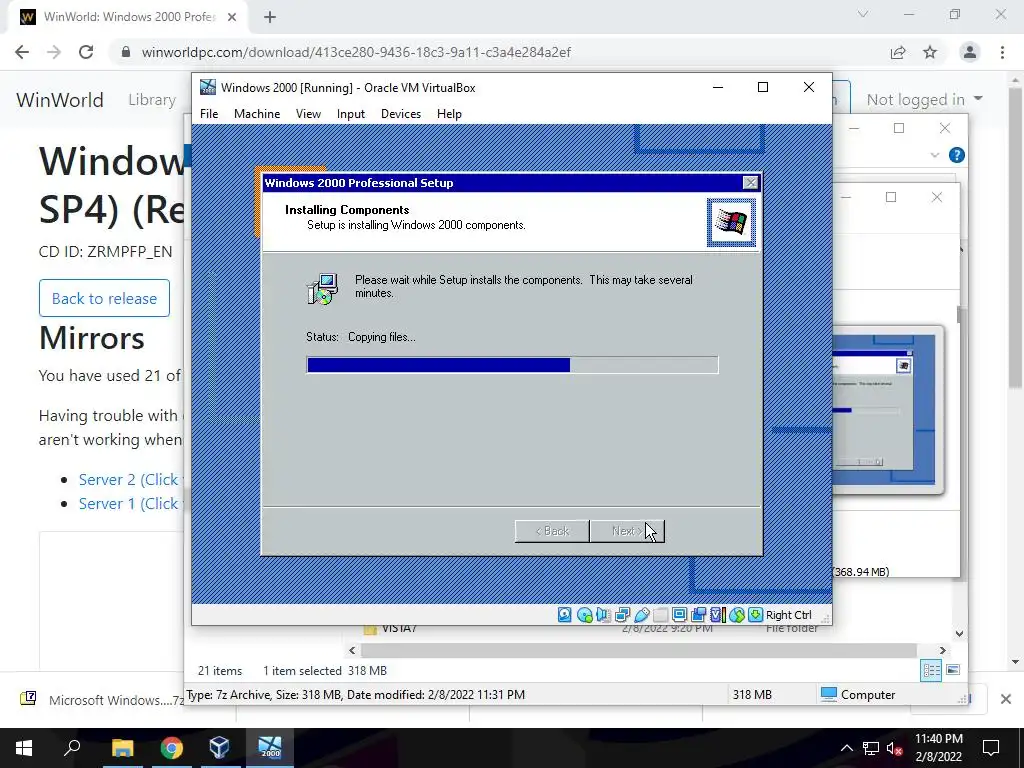Open a new Chrome tab with plus
Screen dimensions: 1024x768
[270, 17]
